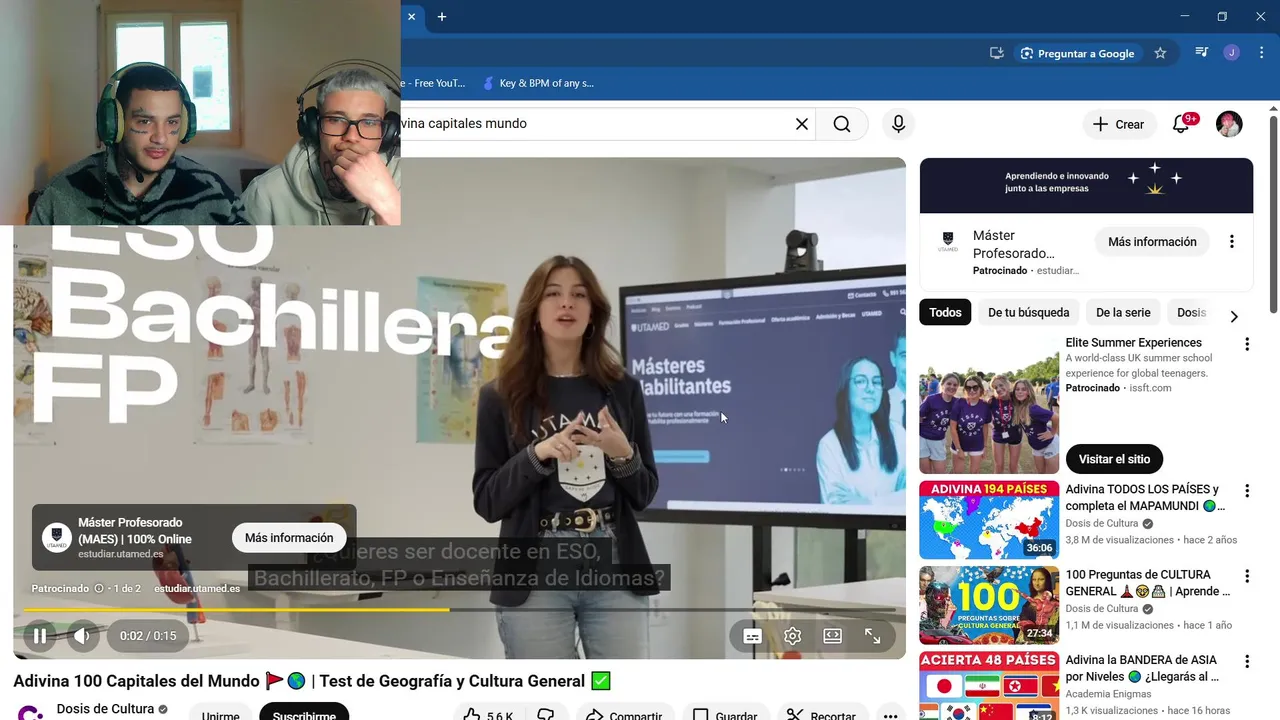1280x720 pixels.
Task: Pause the video playback
Action: [40, 636]
